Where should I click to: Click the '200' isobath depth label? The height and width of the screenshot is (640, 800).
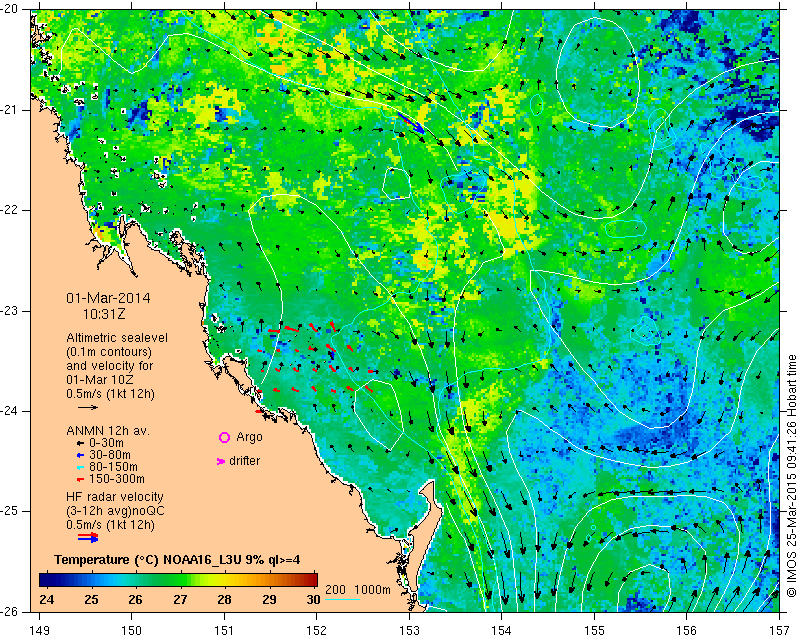click(334, 590)
